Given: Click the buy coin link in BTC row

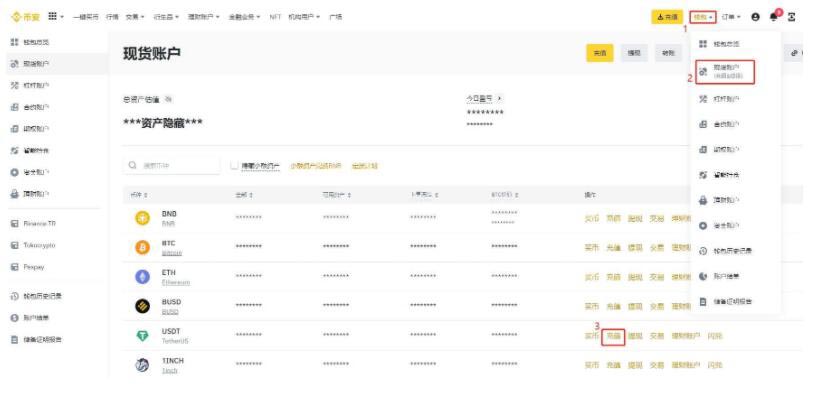Looking at the screenshot, I should pyautogui.click(x=592, y=248).
